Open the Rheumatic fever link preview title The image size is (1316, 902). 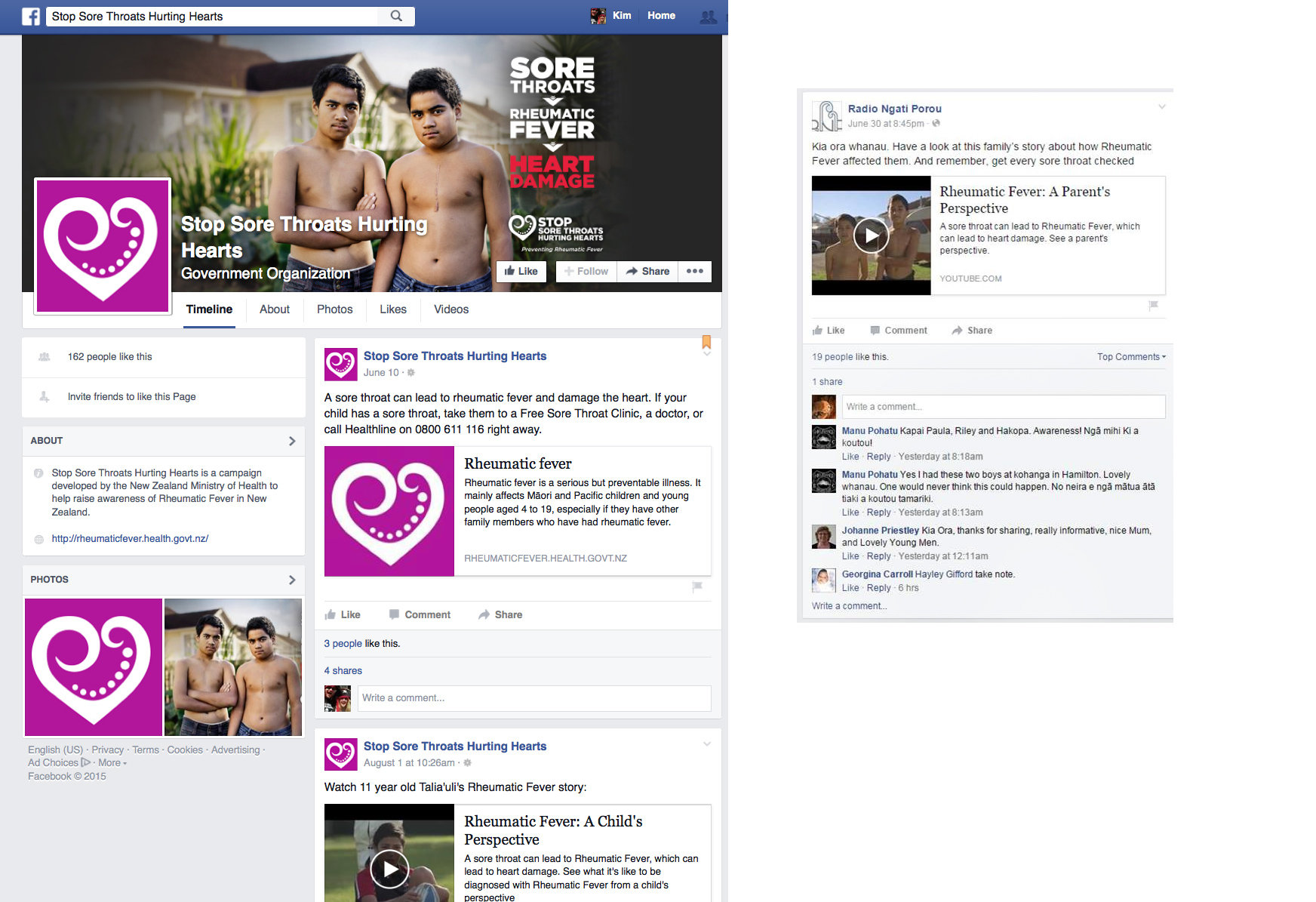(x=518, y=463)
